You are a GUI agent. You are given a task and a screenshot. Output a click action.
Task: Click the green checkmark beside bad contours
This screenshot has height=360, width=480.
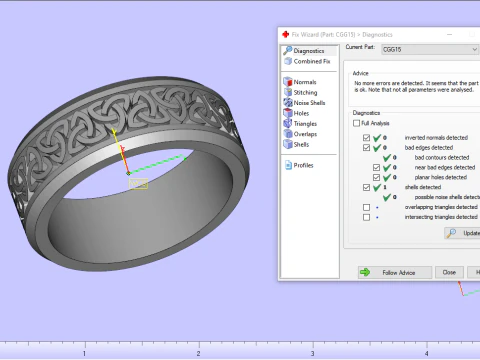point(387,157)
